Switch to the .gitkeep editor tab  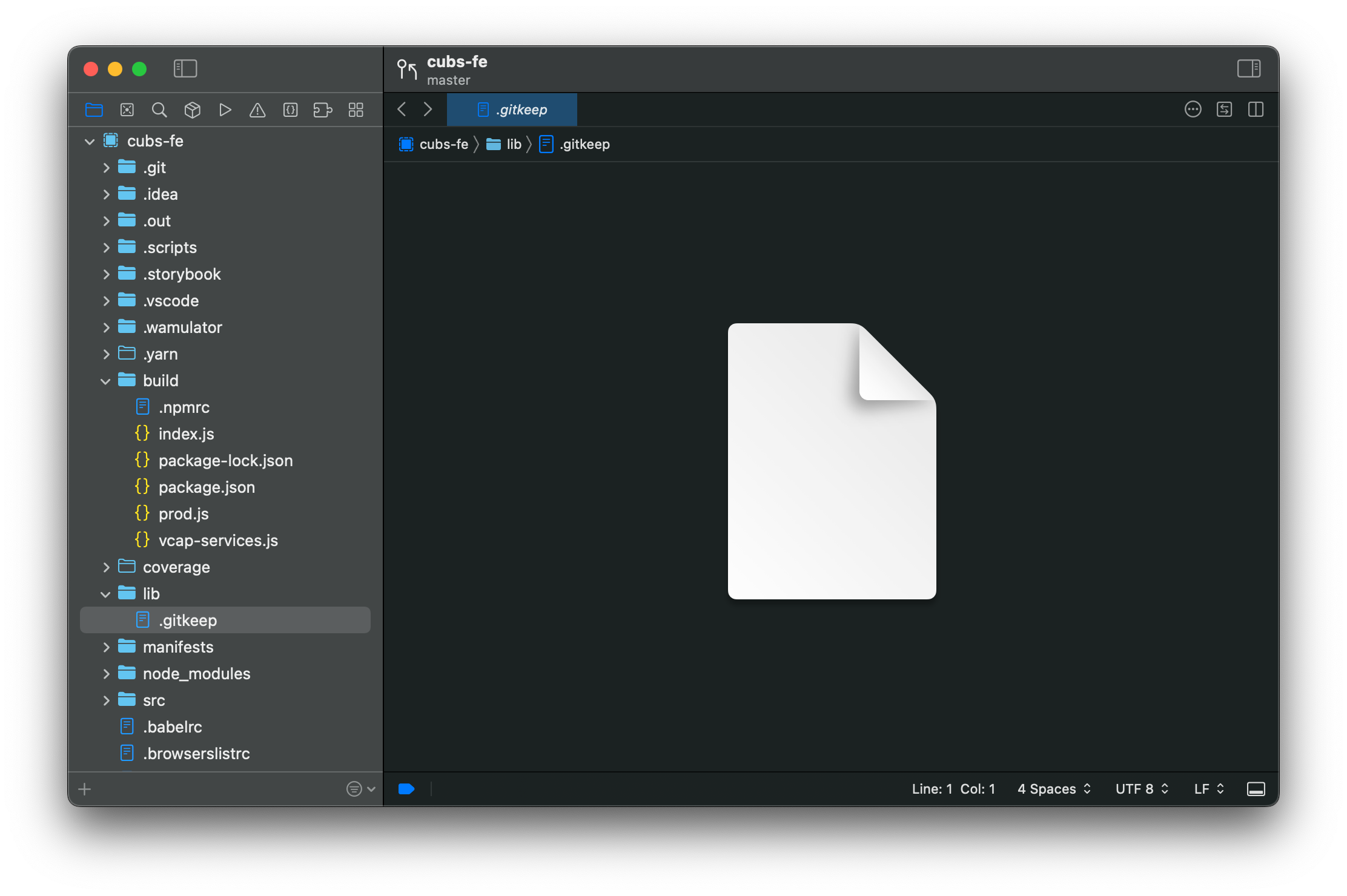[512, 110]
